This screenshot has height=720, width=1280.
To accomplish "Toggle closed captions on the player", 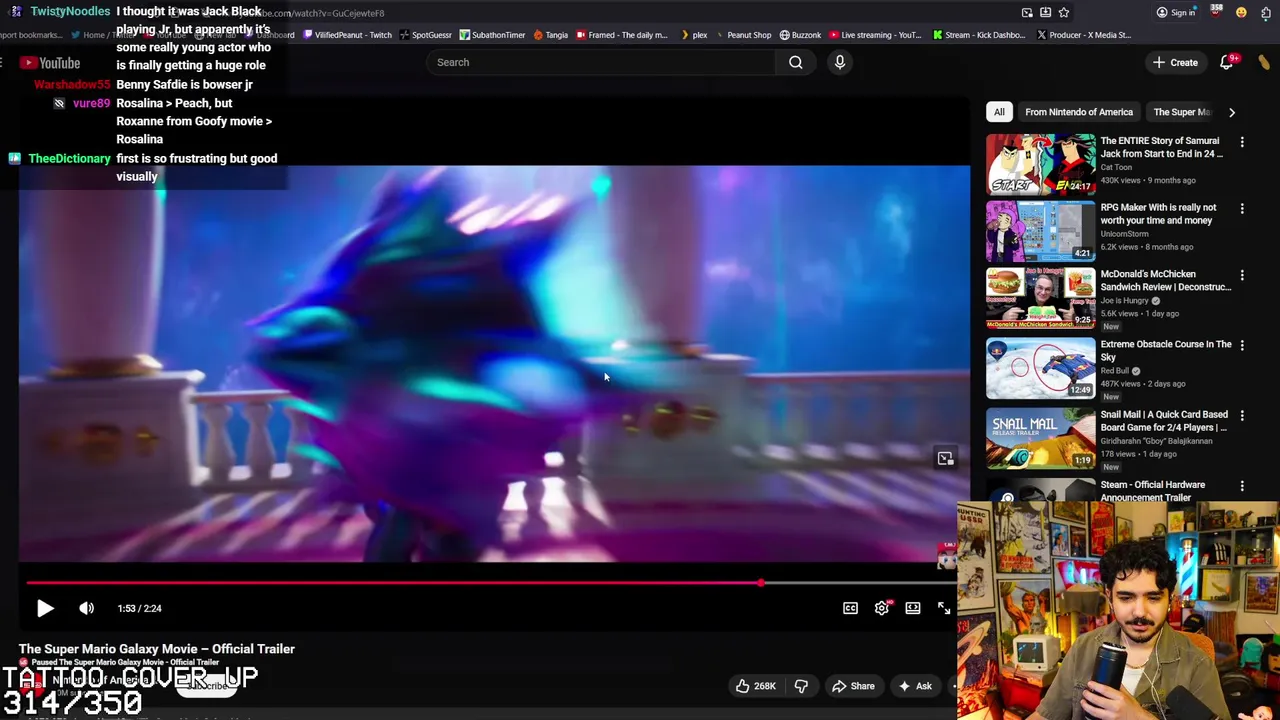I will click(850, 608).
